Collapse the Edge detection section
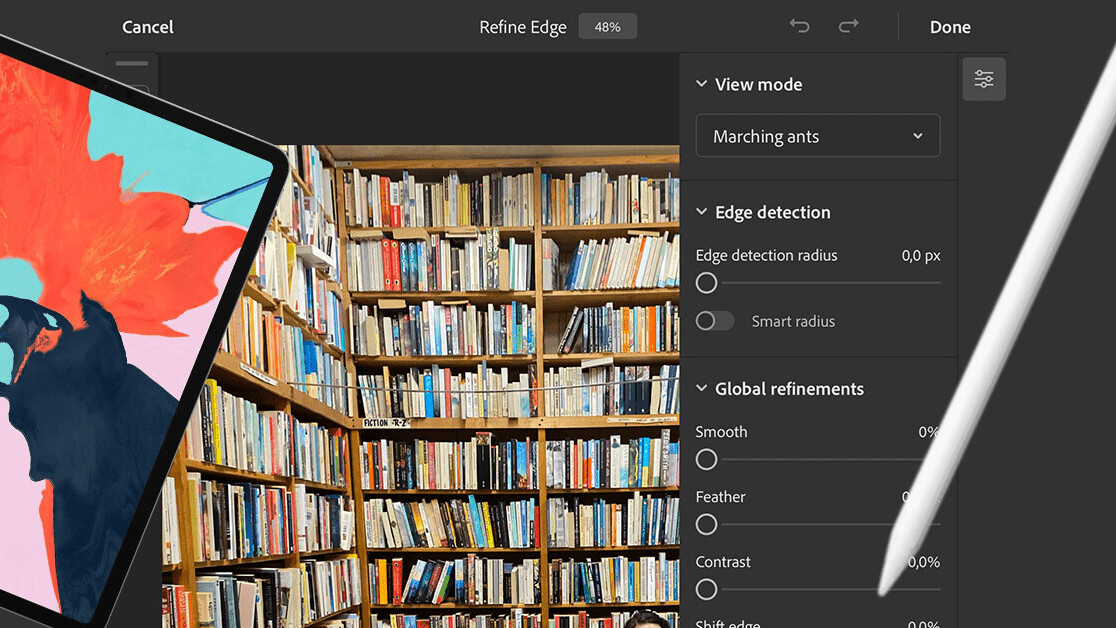The height and width of the screenshot is (628, 1116). click(x=702, y=213)
